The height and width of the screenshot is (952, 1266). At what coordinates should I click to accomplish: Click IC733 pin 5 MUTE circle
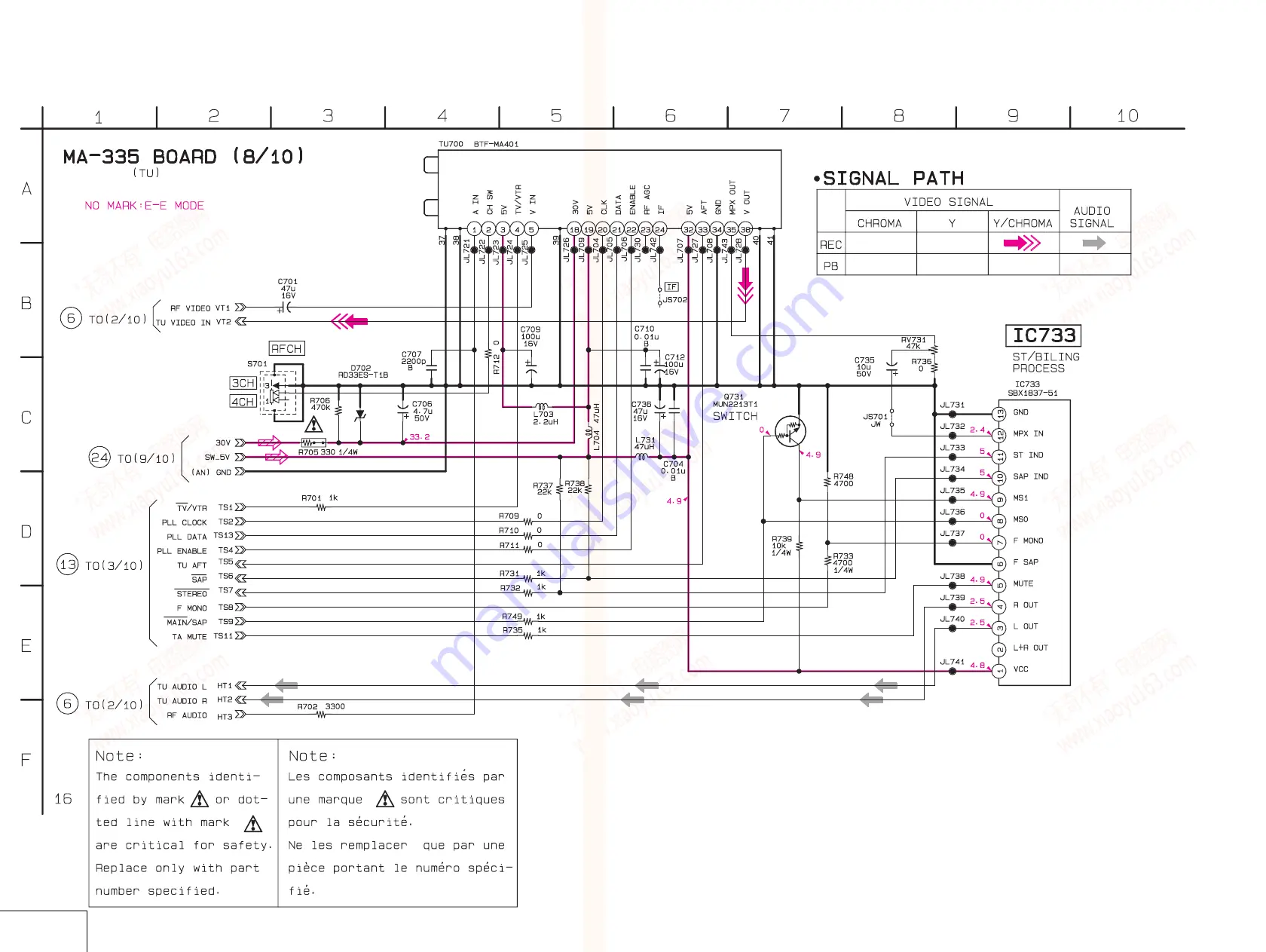(x=999, y=585)
